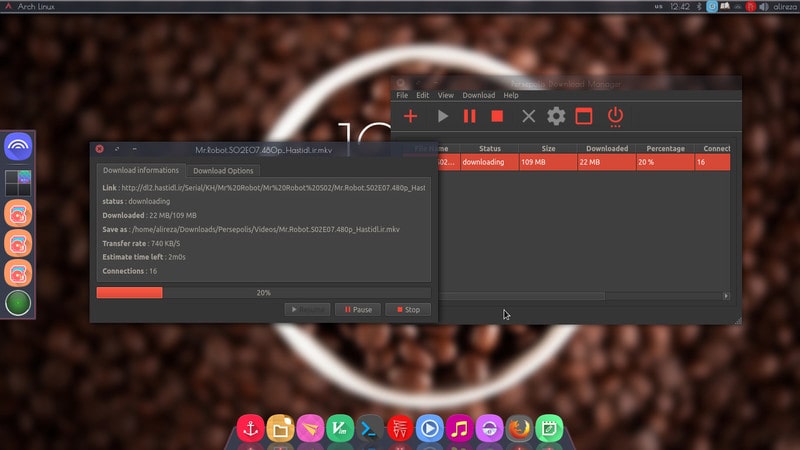The image size is (800, 450).
Task: Open preferences with the gear icon
Action: [556, 116]
